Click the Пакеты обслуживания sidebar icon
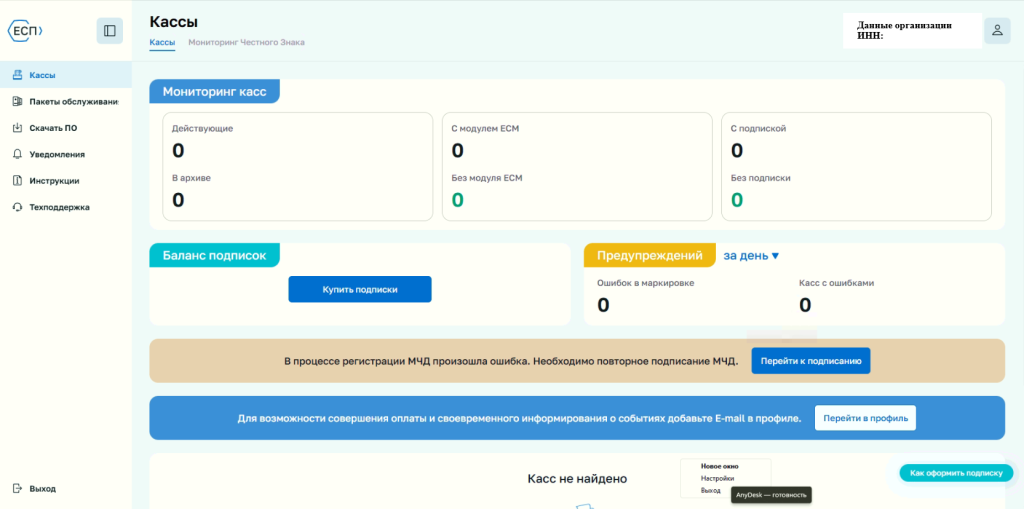 click(18, 101)
